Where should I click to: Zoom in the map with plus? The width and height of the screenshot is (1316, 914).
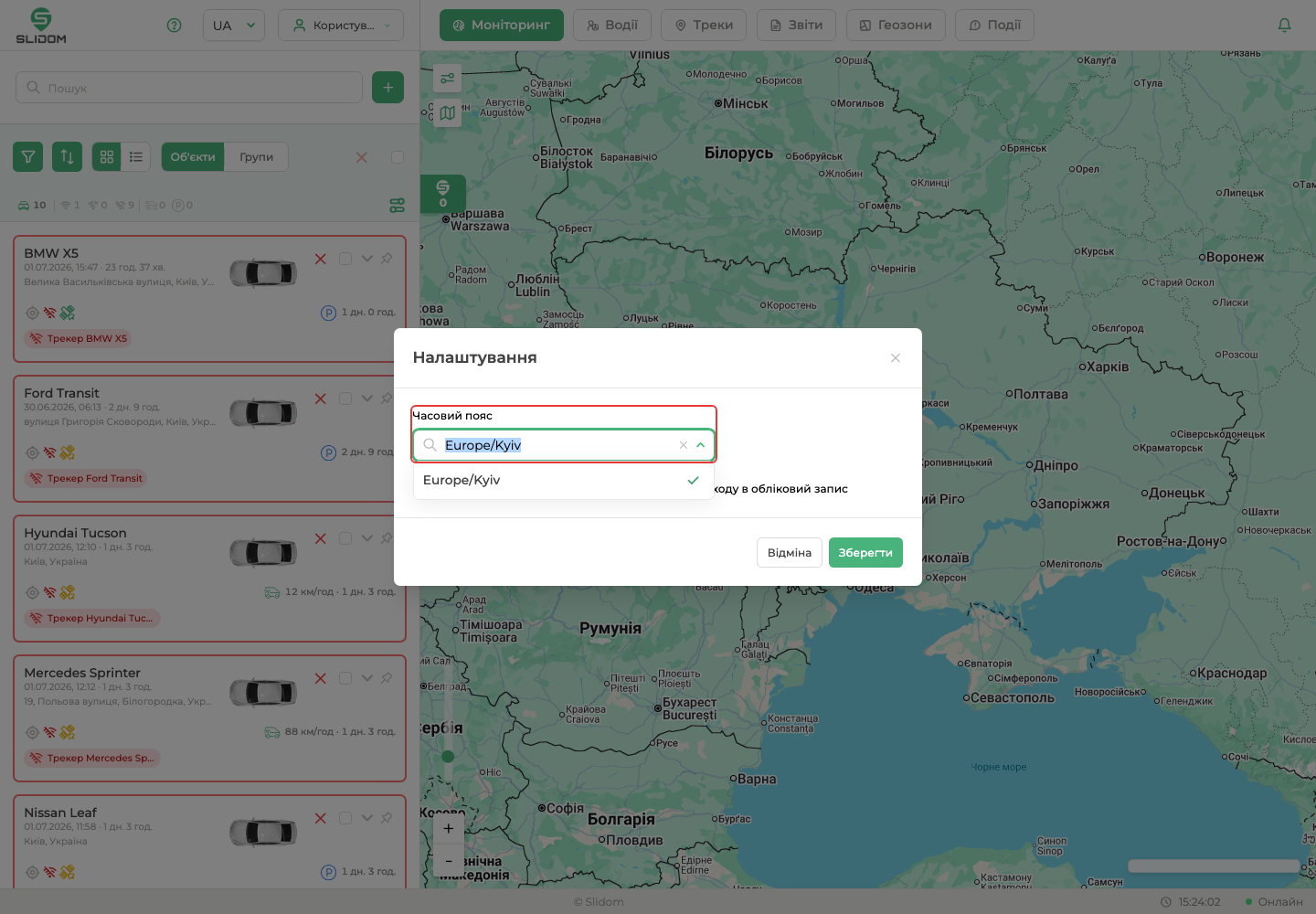[x=448, y=828]
